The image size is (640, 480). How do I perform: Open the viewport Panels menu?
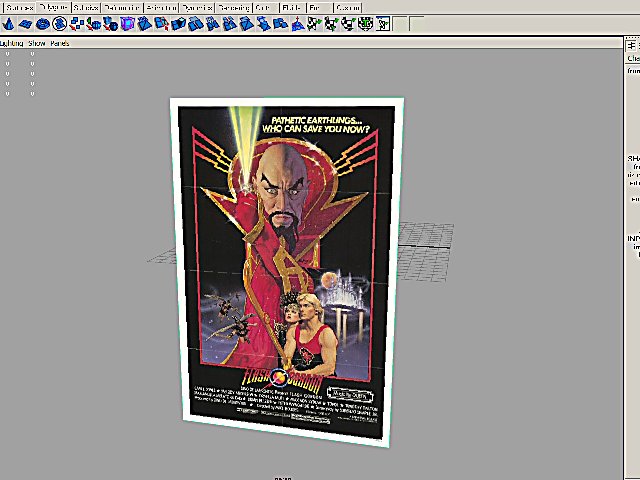60,43
